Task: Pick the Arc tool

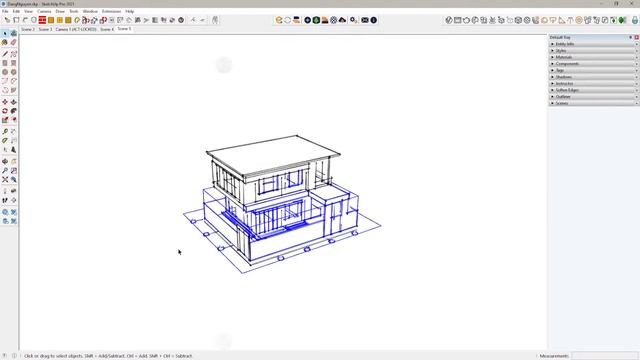Action: click(x=5, y=81)
